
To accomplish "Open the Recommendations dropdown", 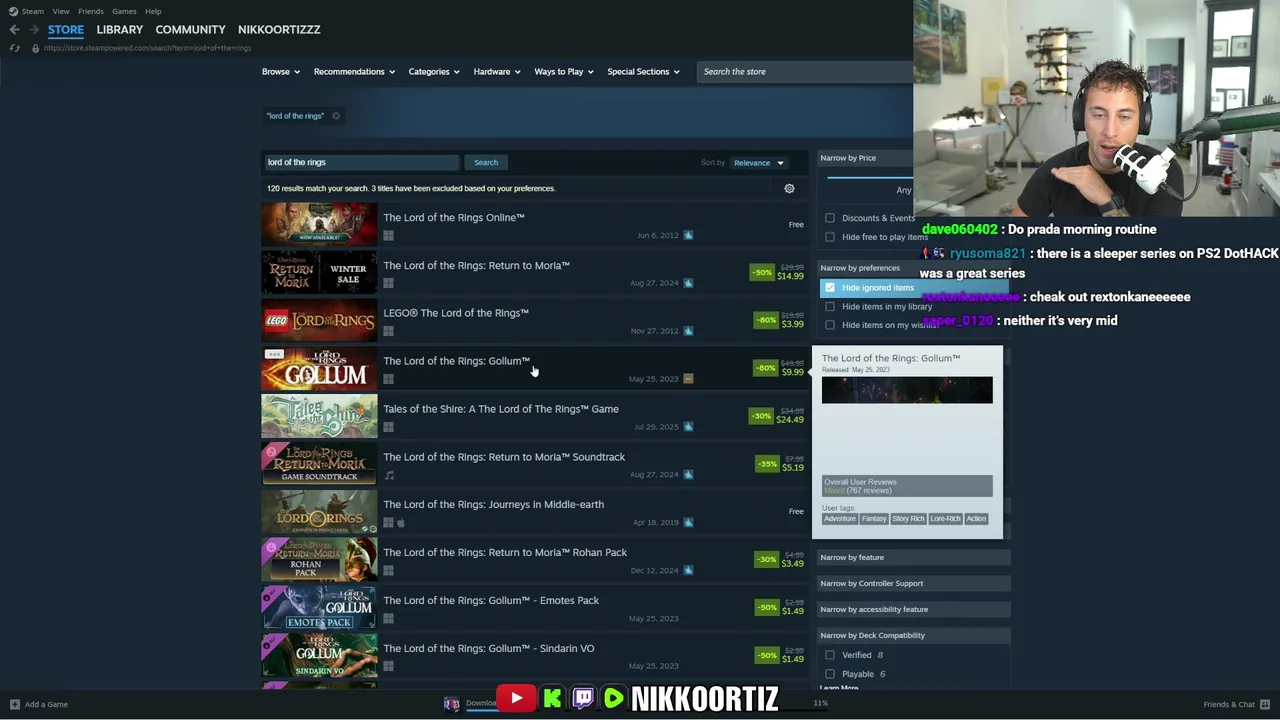I will (x=354, y=72).
